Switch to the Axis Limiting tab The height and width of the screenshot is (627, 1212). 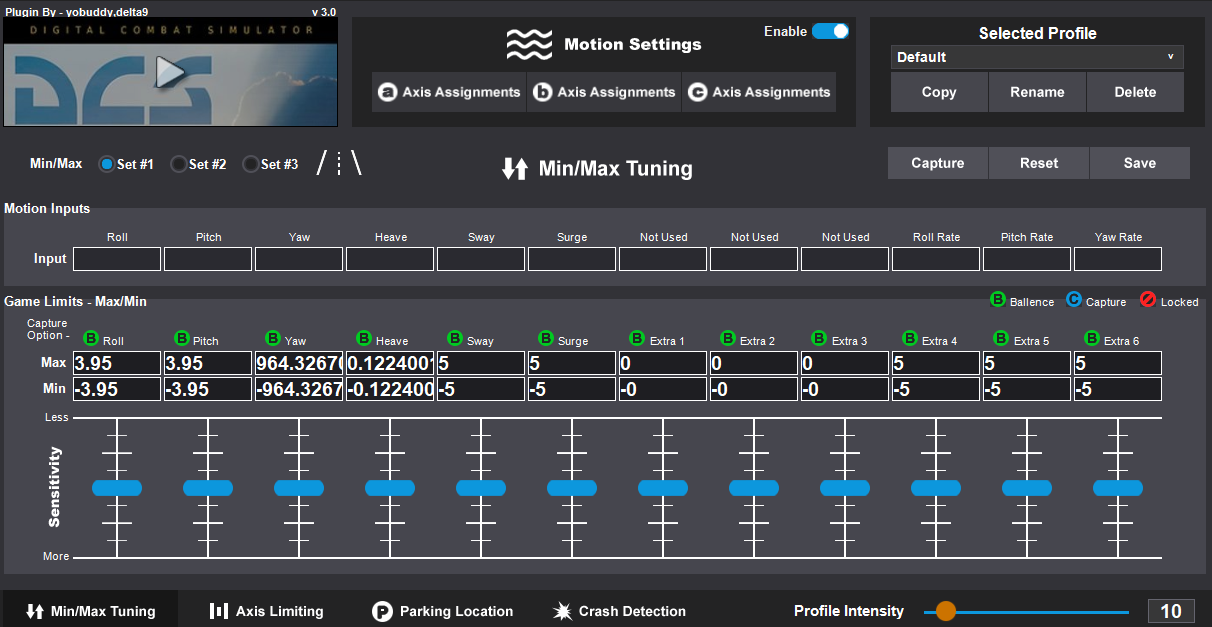point(266,611)
